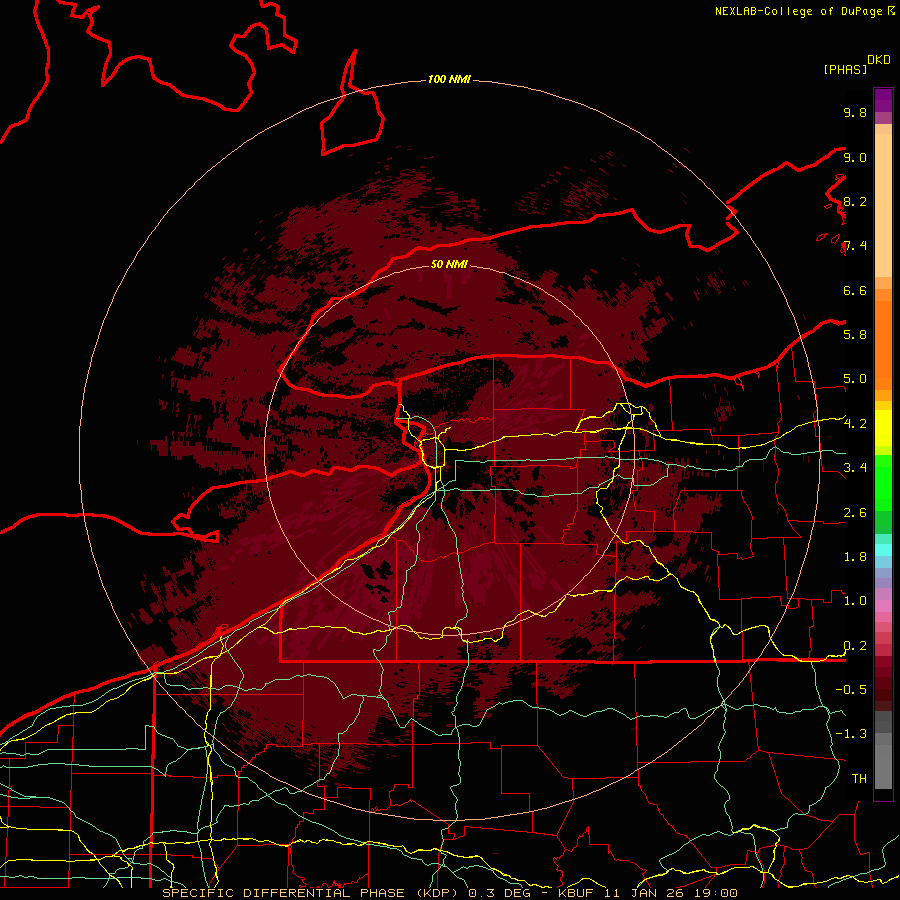Click the 9.0 legend value
The width and height of the screenshot is (900, 900).
point(855,157)
